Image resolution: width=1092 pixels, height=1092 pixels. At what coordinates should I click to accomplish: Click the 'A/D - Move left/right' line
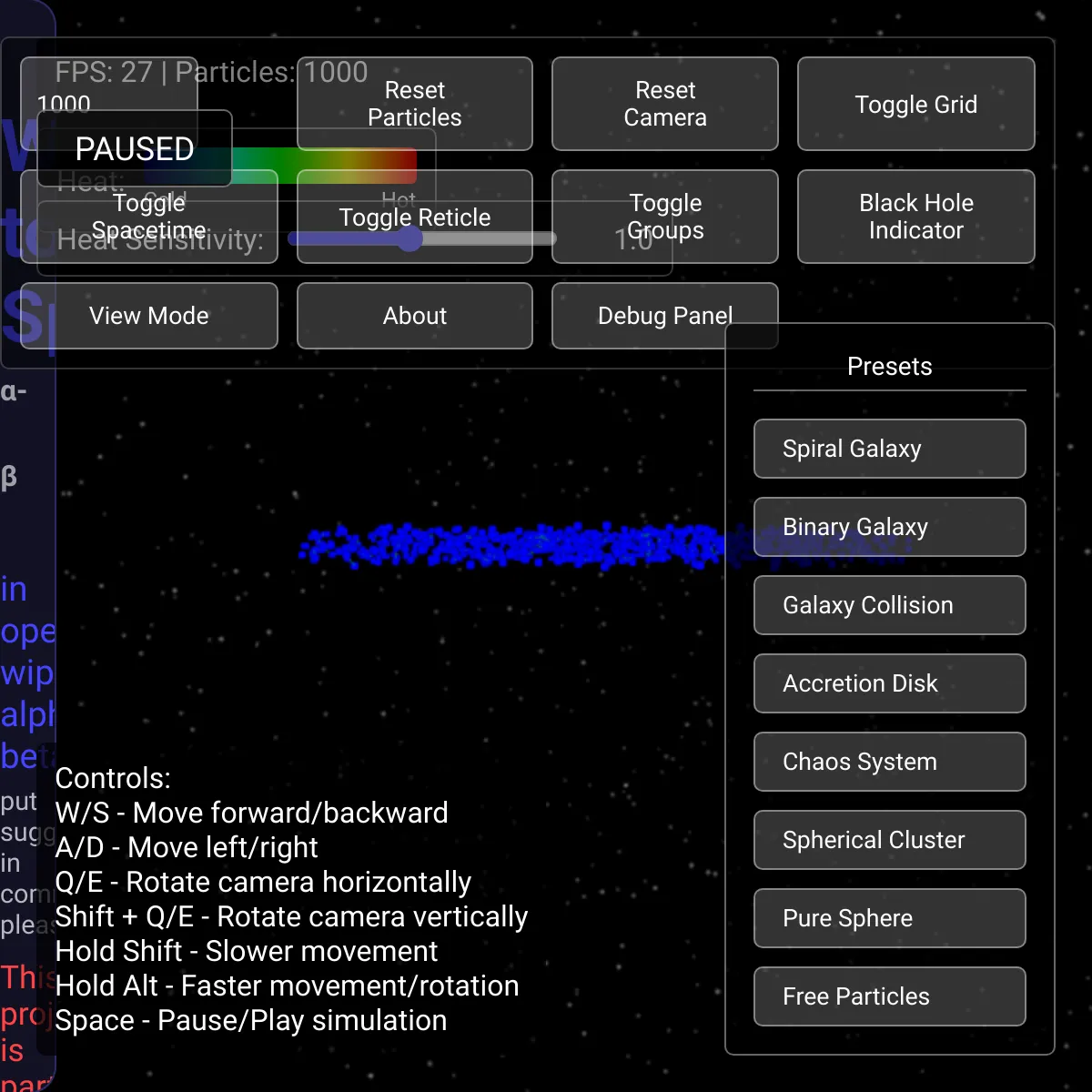coord(187,847)
